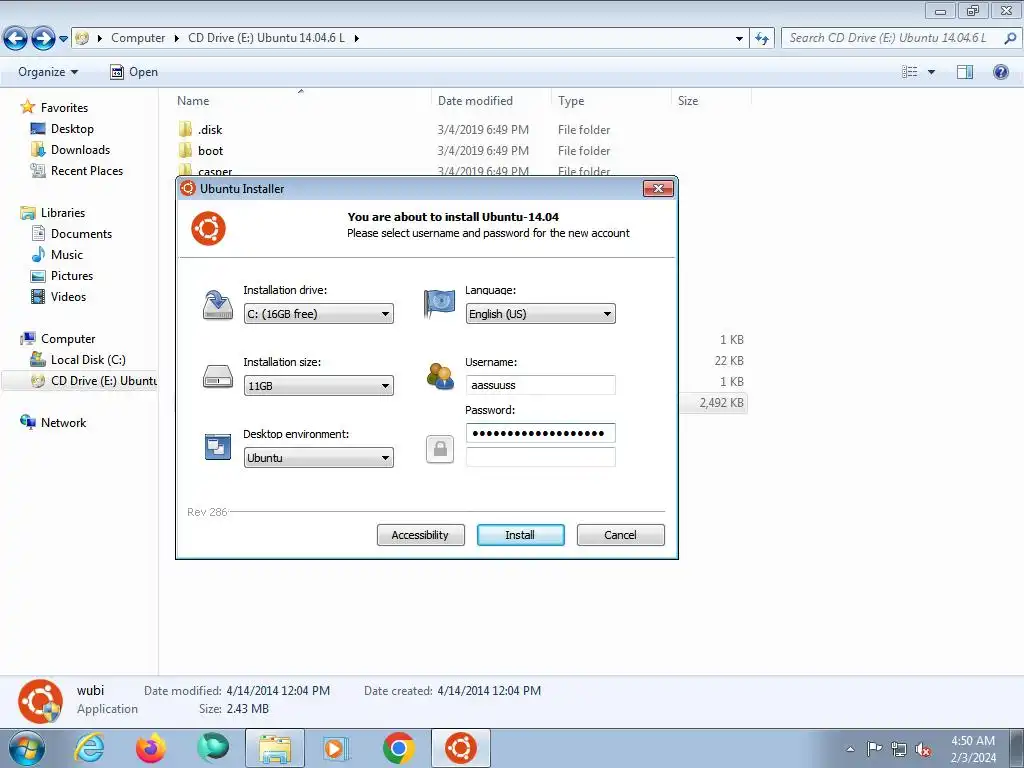The width and height of the screenshot is (1024, 768).
Task: Click the hard disk installation size icon
Action: (x=217, y=377)
